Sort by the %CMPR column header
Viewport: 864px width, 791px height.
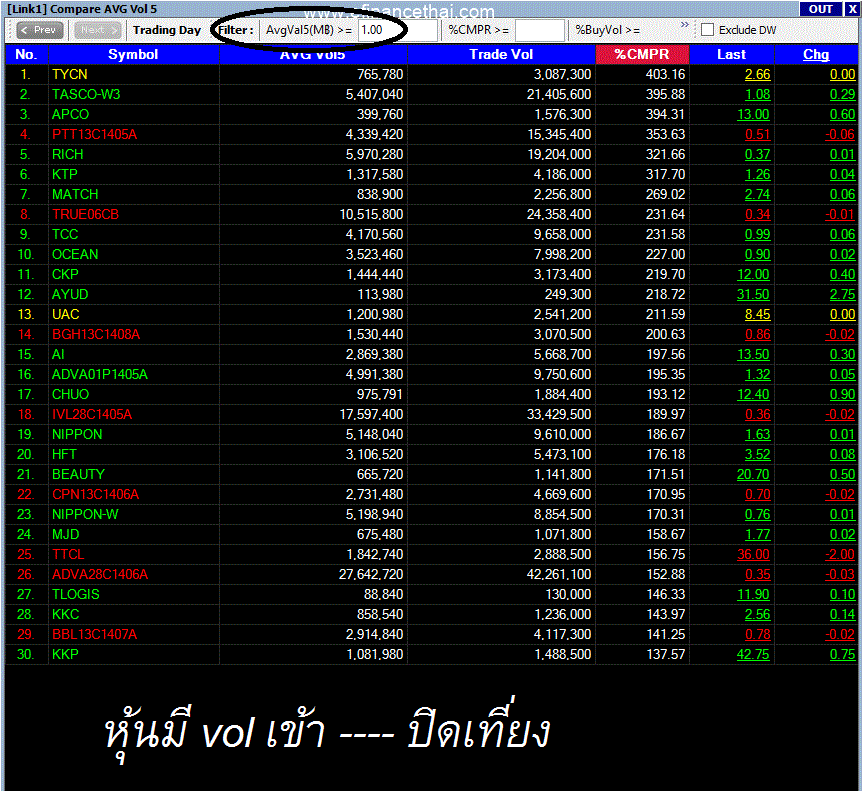point(642,55)
